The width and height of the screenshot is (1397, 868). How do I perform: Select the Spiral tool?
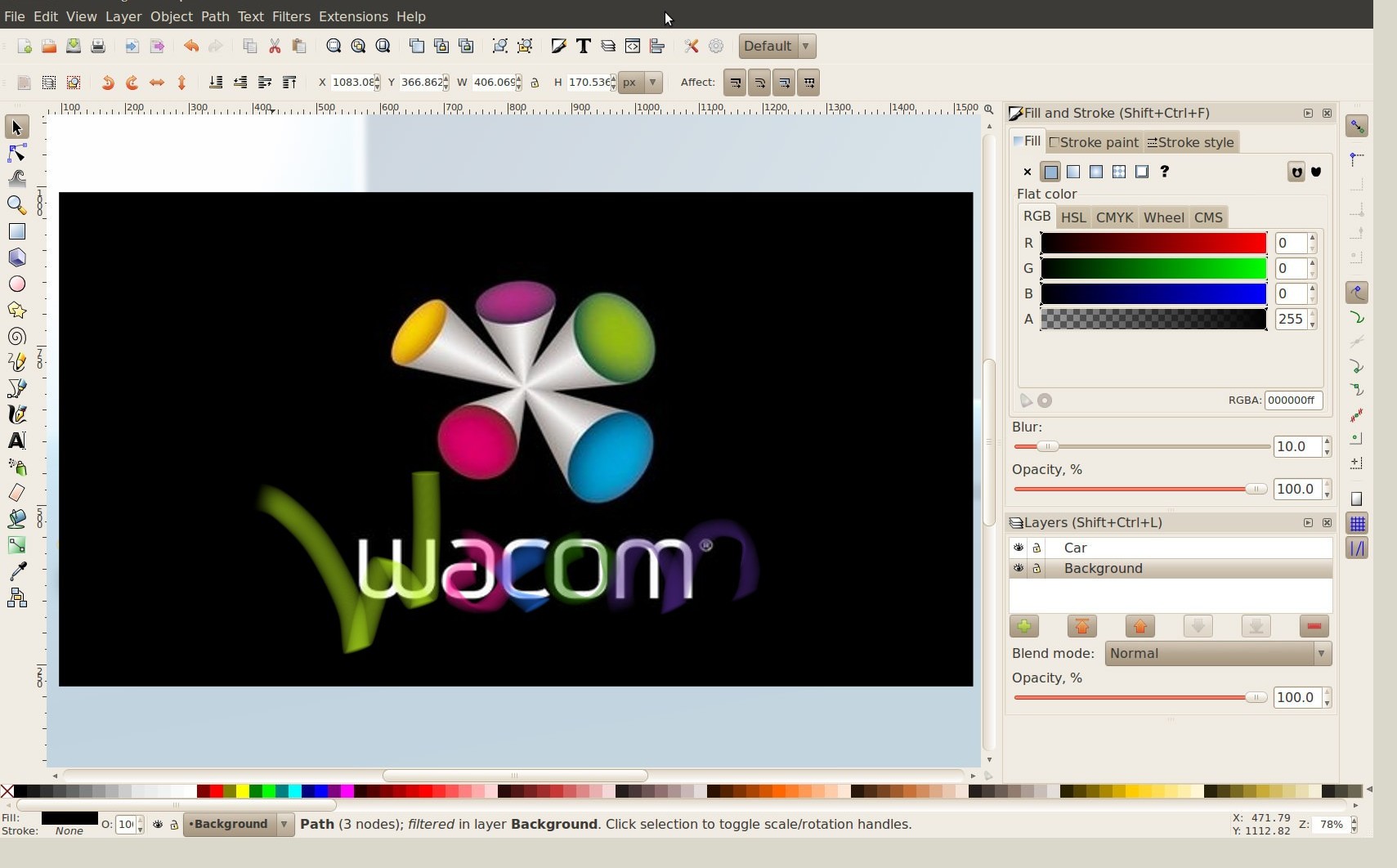(x=16, y=336)
